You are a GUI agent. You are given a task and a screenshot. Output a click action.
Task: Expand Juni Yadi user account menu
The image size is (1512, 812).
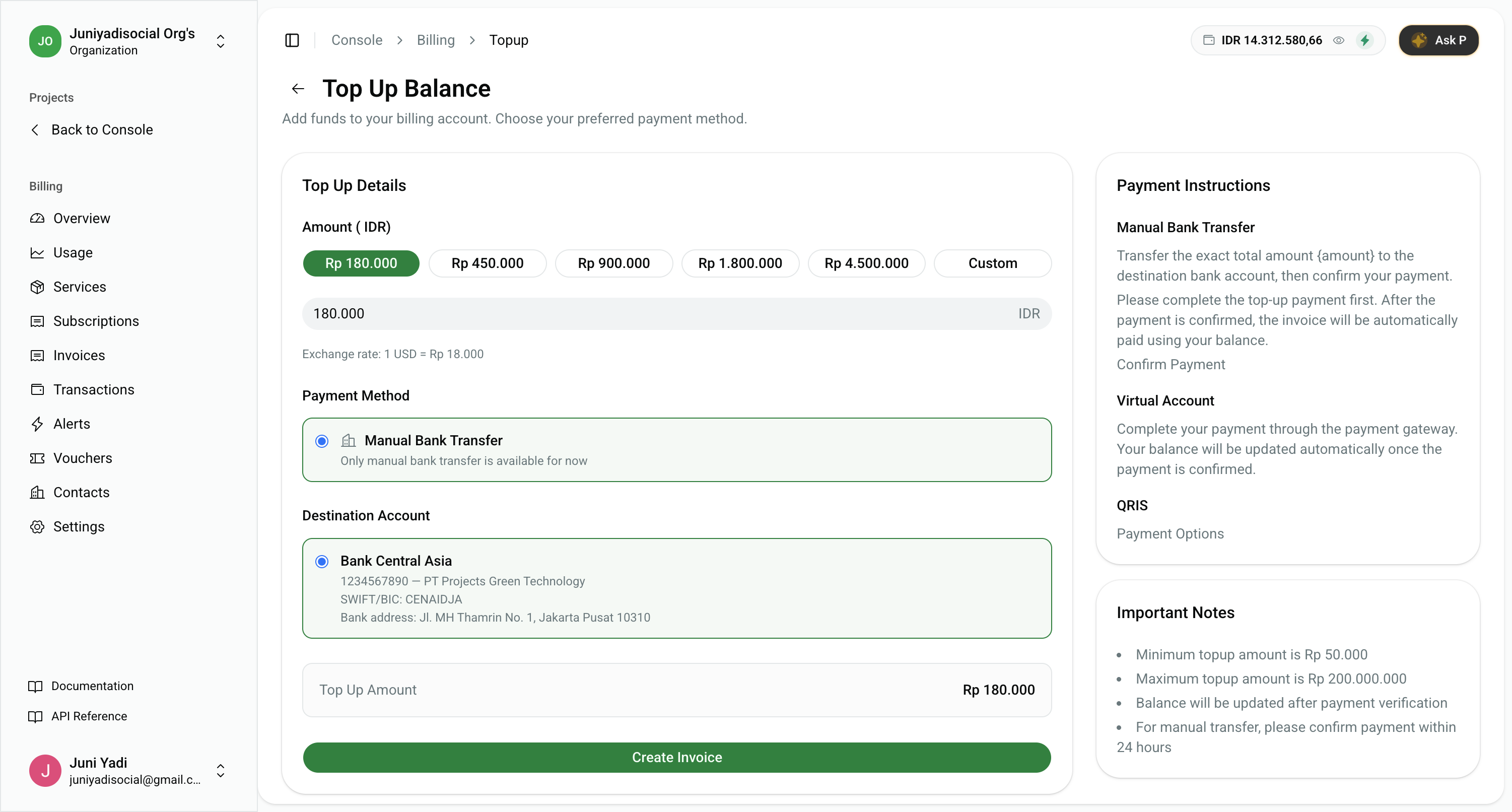coord(221,770)
